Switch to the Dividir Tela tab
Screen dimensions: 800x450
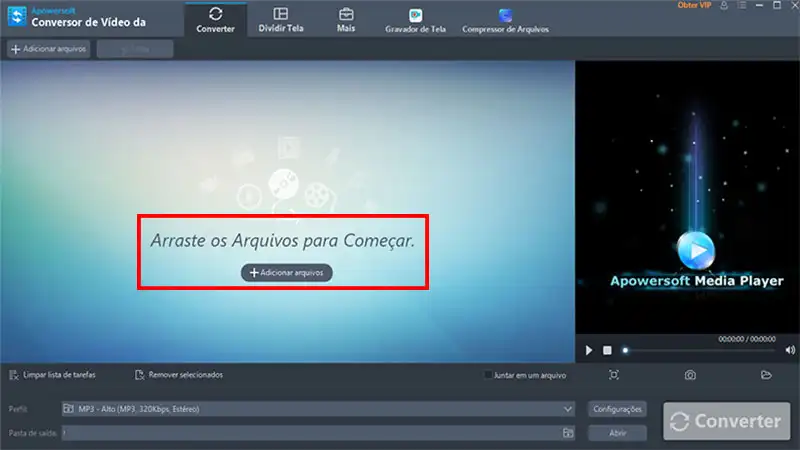click(x=280, y=20)
